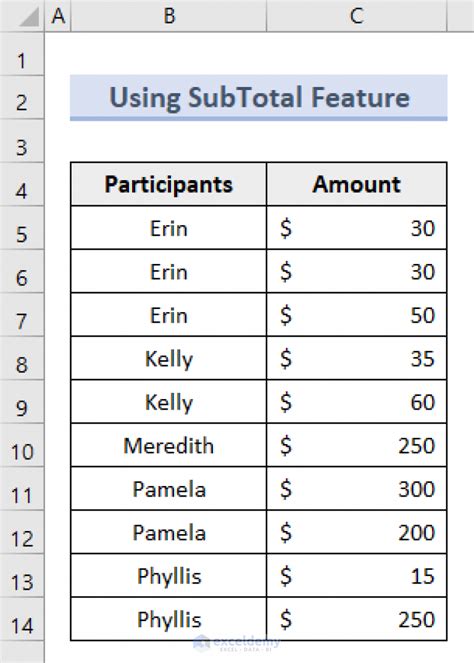Viewport: 474px width, 663px height.
Task: Select column B header
Action: click(169, 16)
